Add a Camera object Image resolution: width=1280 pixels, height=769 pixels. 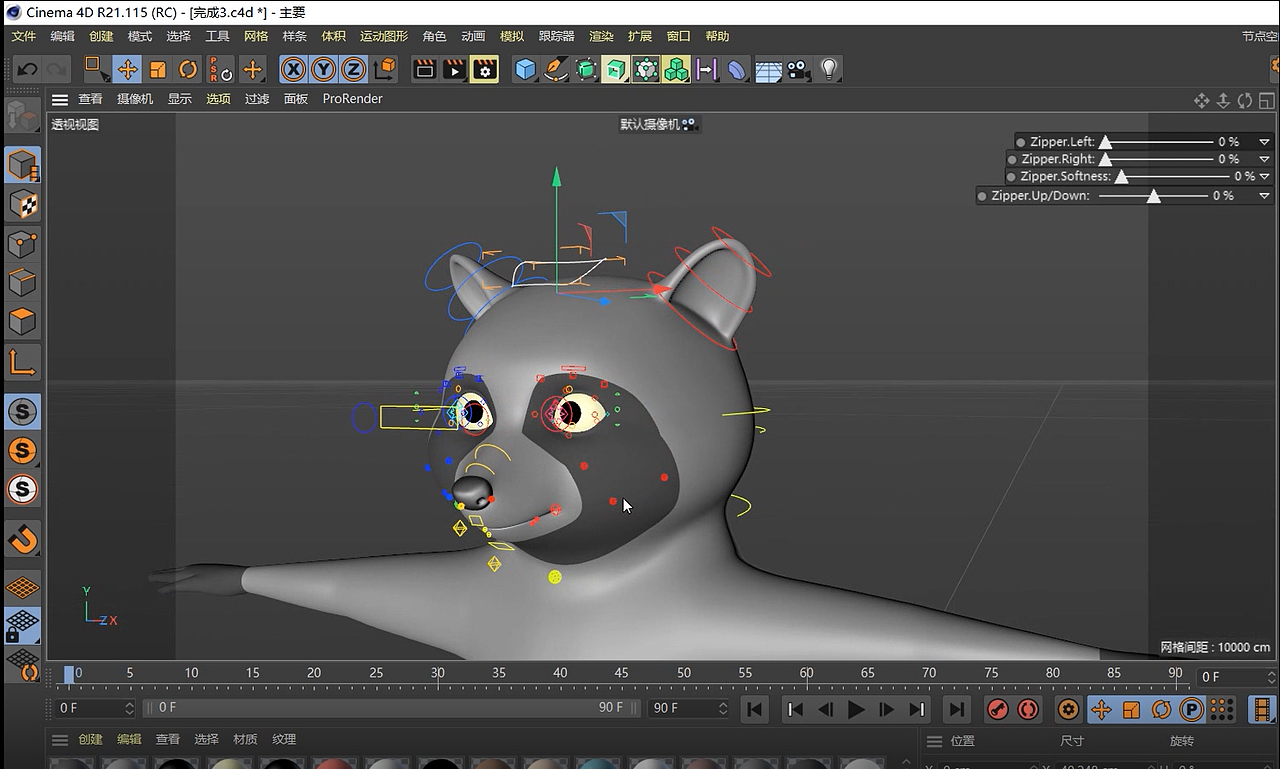click(798, 69)
